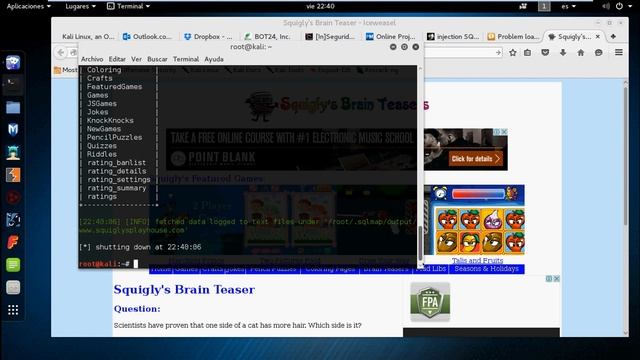Open browser downloads arrow icon

pos(563,53)
